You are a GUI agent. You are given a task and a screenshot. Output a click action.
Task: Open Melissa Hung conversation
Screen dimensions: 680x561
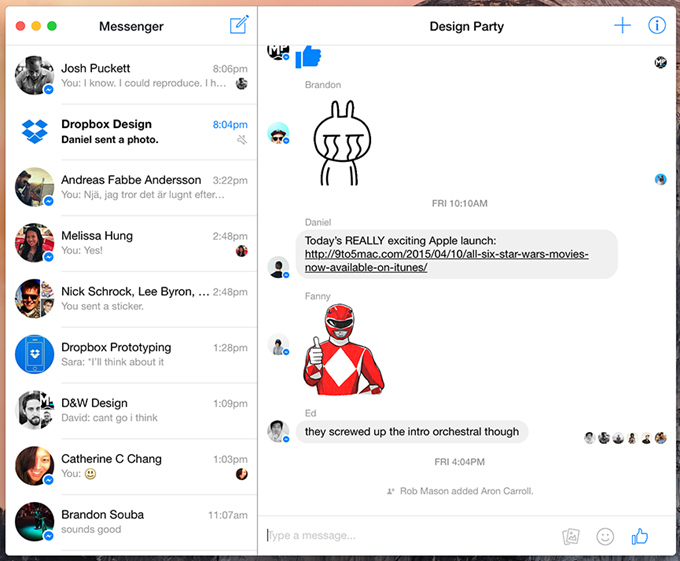click(131, 243)
